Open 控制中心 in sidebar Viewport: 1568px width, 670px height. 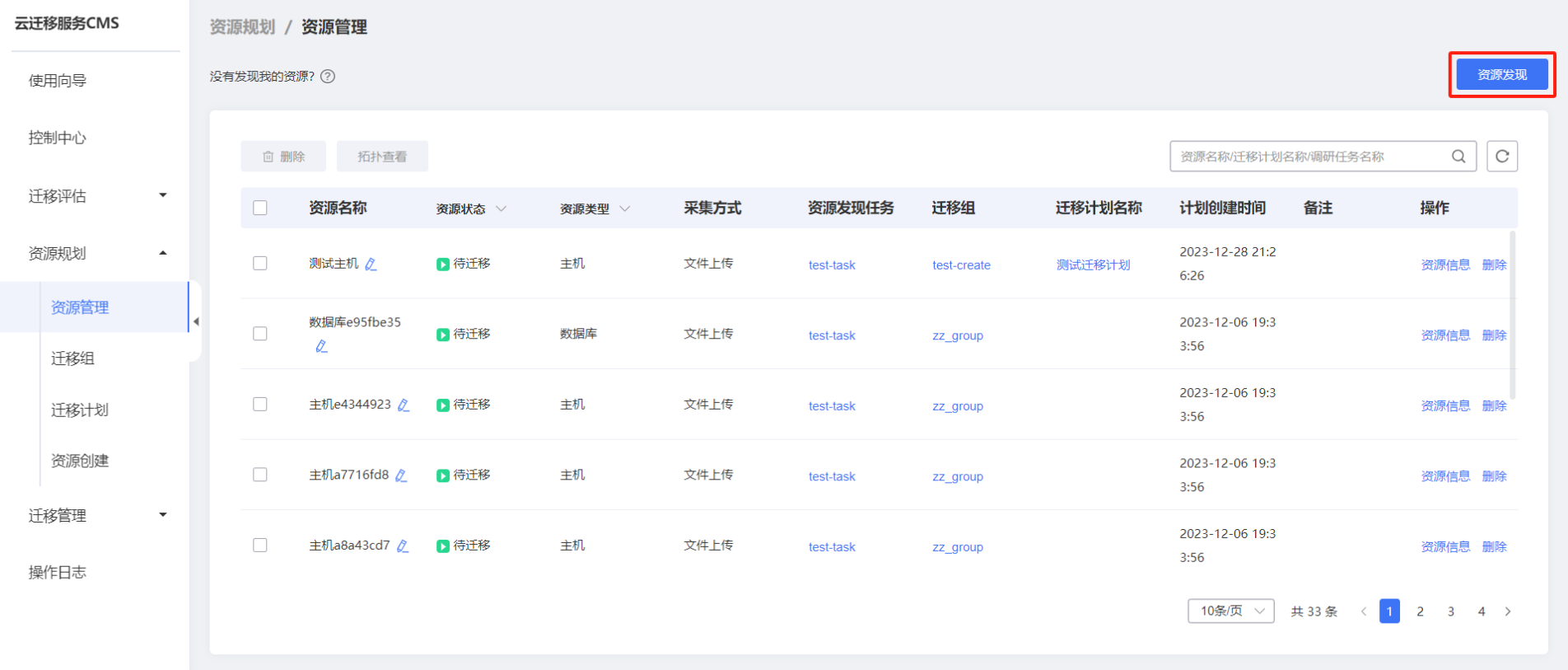(58, 138)
